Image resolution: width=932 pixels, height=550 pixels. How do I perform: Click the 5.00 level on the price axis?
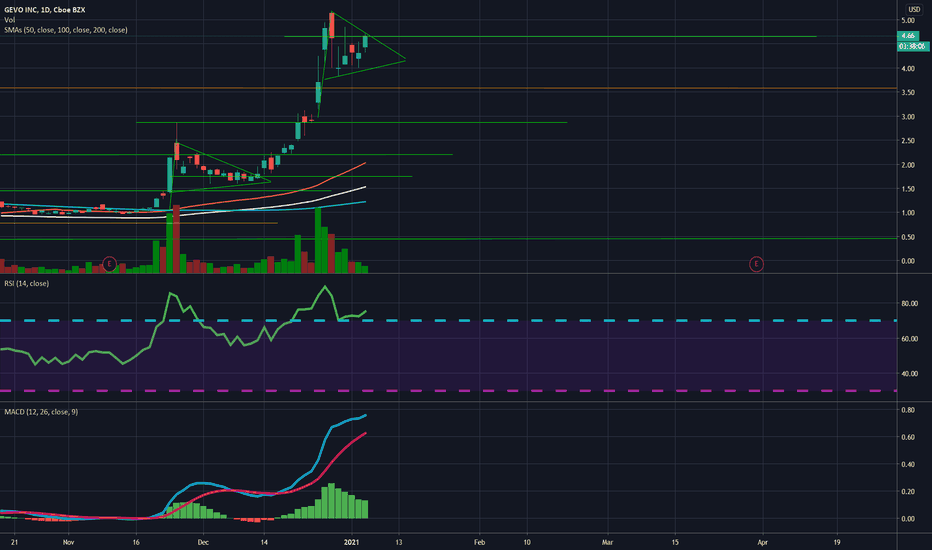pos(908,20)
